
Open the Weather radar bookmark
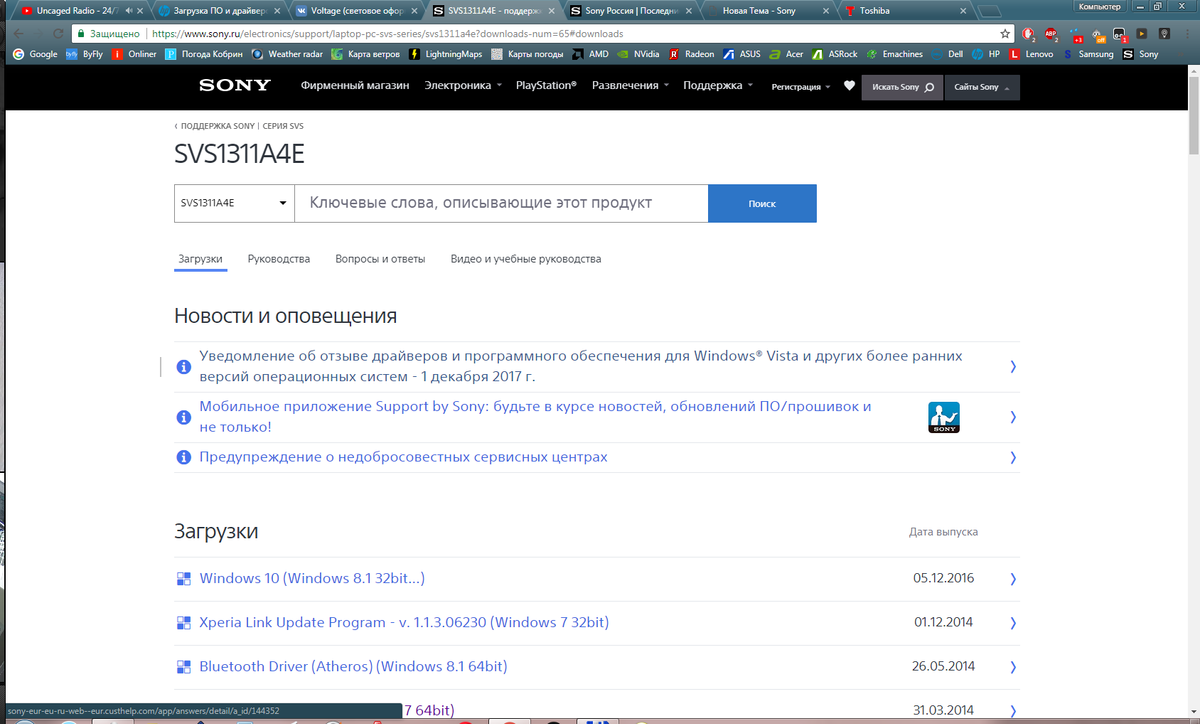(287, 54)
